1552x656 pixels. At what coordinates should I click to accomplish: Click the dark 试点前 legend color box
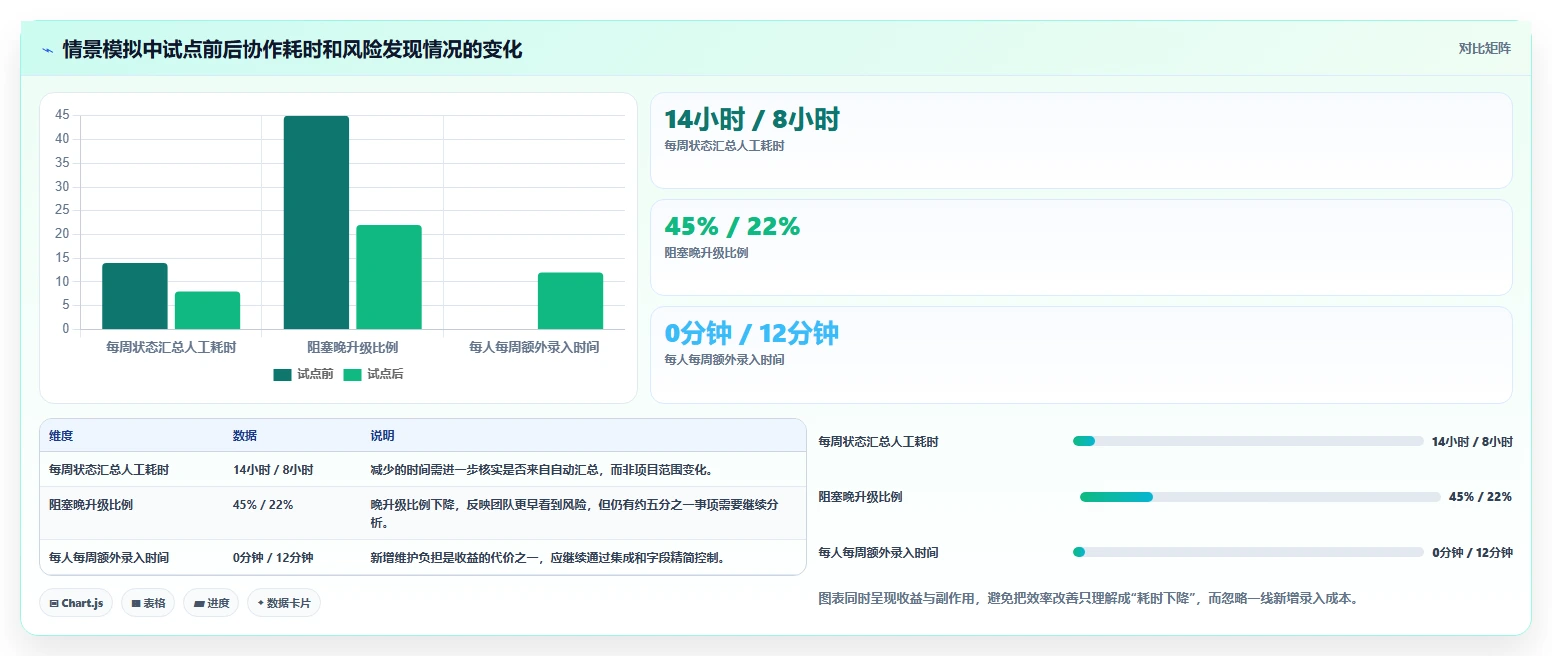coord(282,375)
